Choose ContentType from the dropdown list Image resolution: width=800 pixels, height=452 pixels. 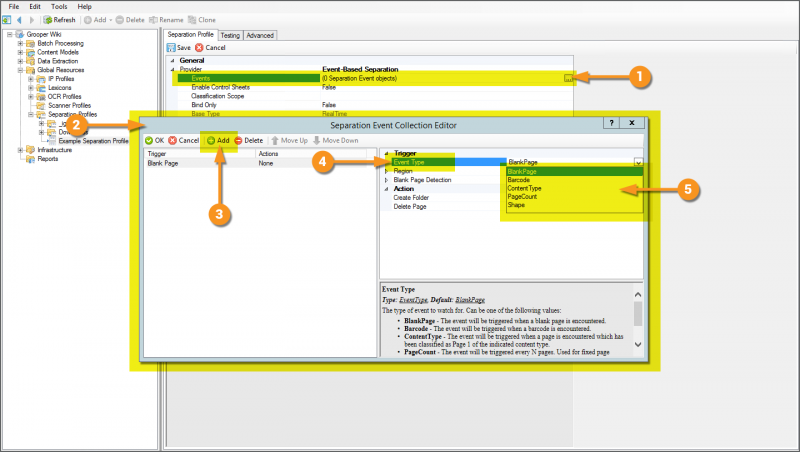point(574,188)
